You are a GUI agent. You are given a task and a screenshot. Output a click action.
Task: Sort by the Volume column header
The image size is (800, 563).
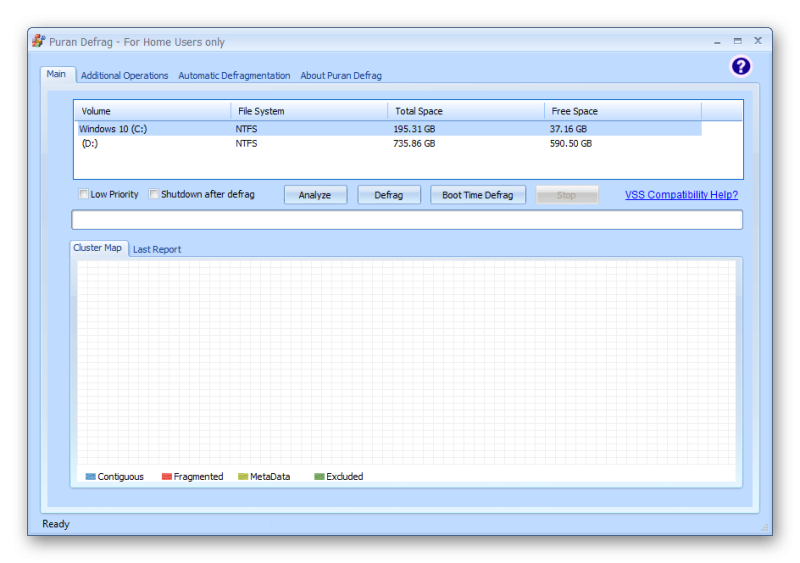point(153,111)
